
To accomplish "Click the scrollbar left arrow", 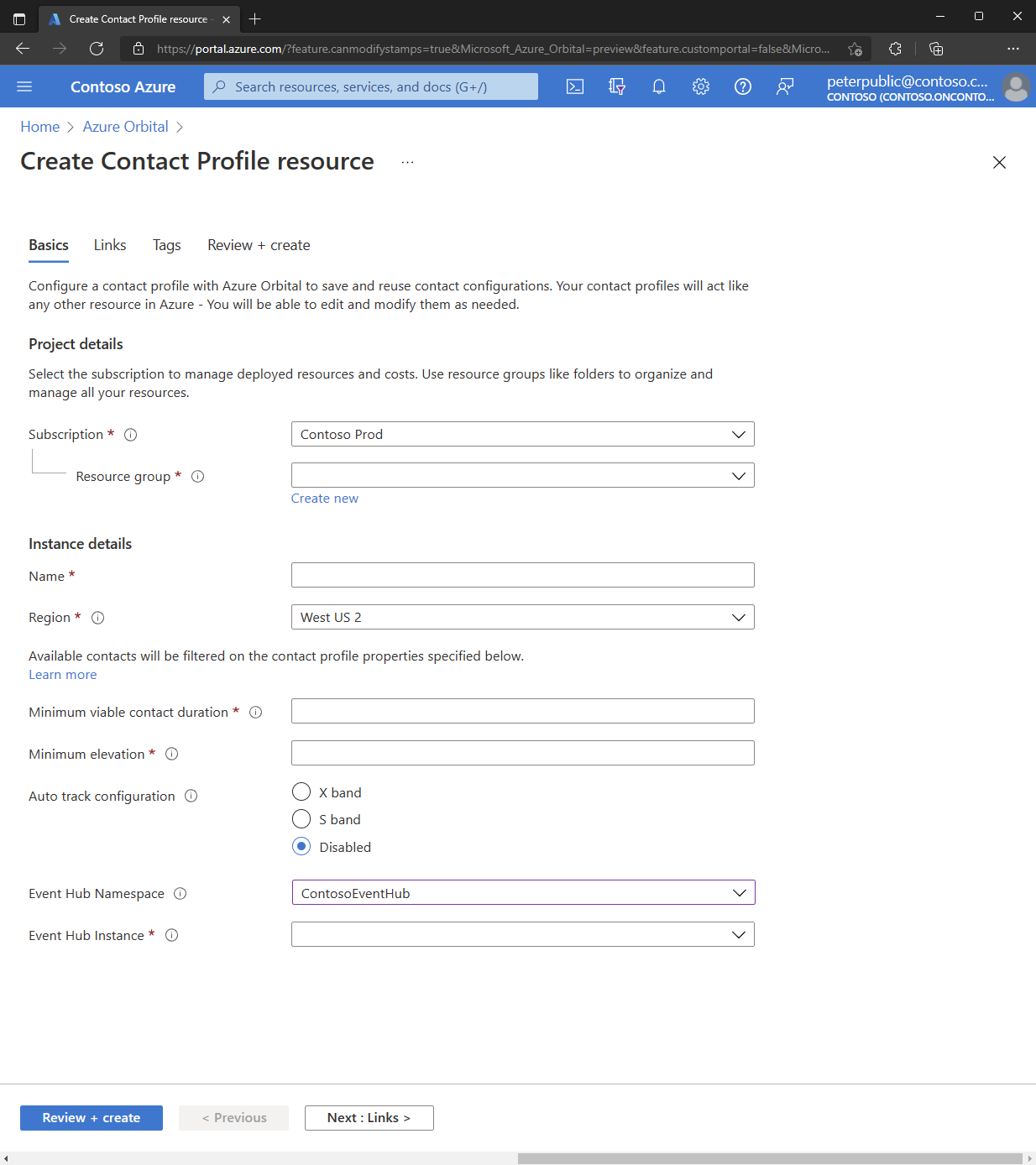I will 6,1158.
